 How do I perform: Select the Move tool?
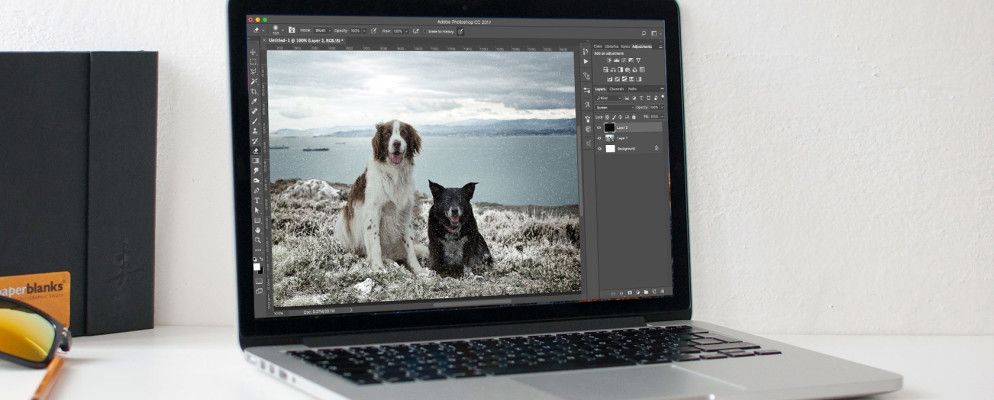click(x=255, y=53)
